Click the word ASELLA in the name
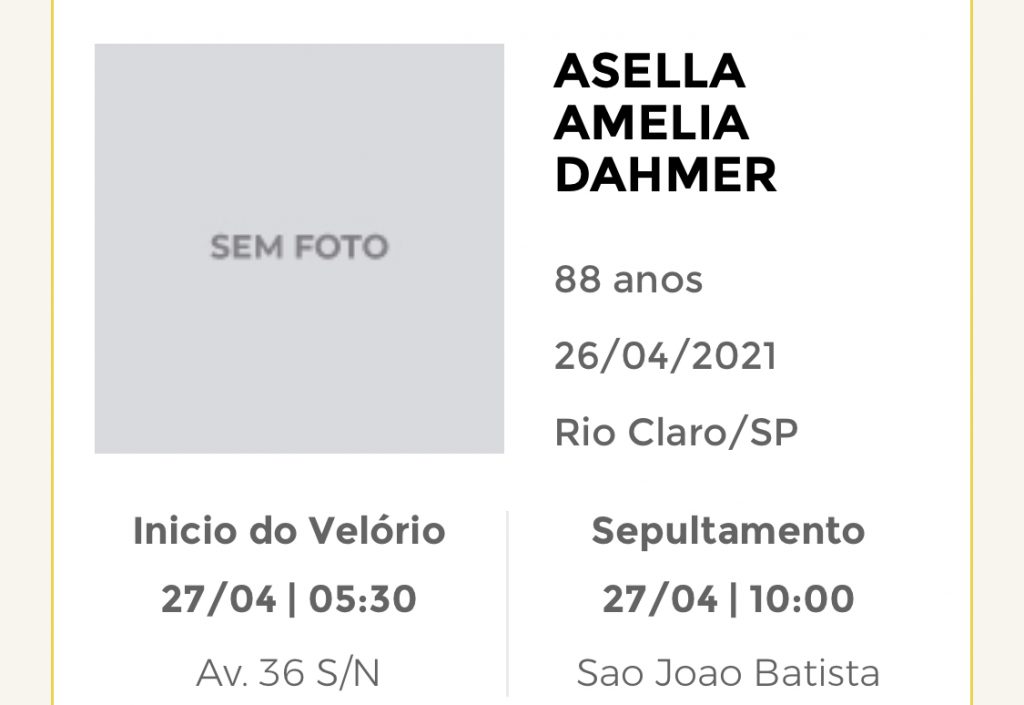 (x=650, y=70)
